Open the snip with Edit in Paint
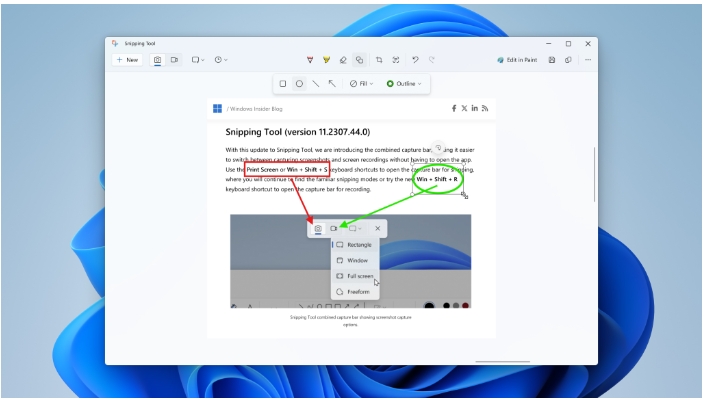 click(517, 60)
